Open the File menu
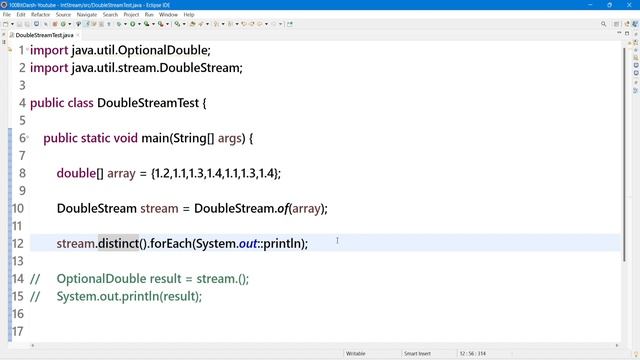The width and height of the screenshot is (640, 360). 7,14
